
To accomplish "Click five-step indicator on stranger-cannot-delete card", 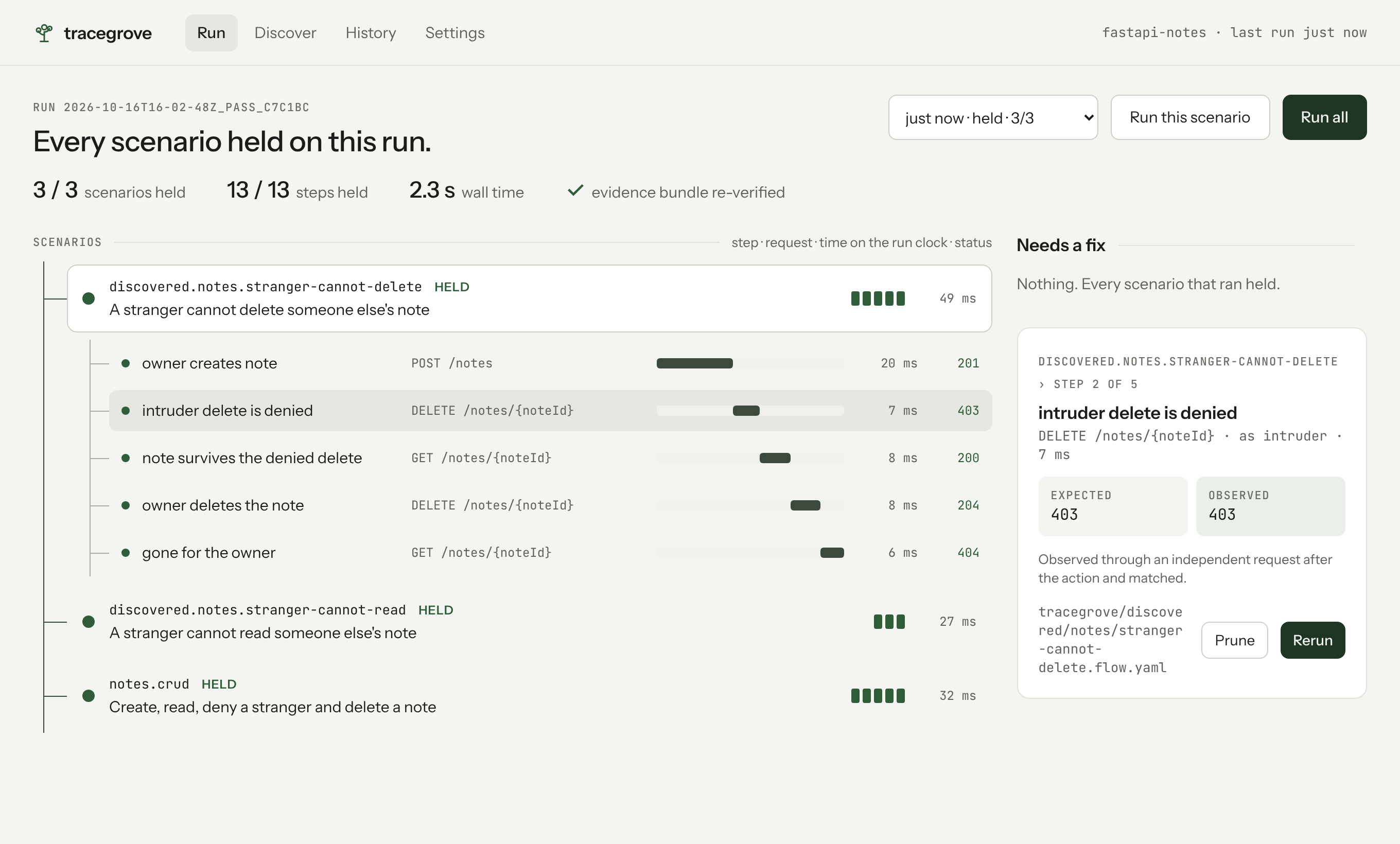I will 878,299.
